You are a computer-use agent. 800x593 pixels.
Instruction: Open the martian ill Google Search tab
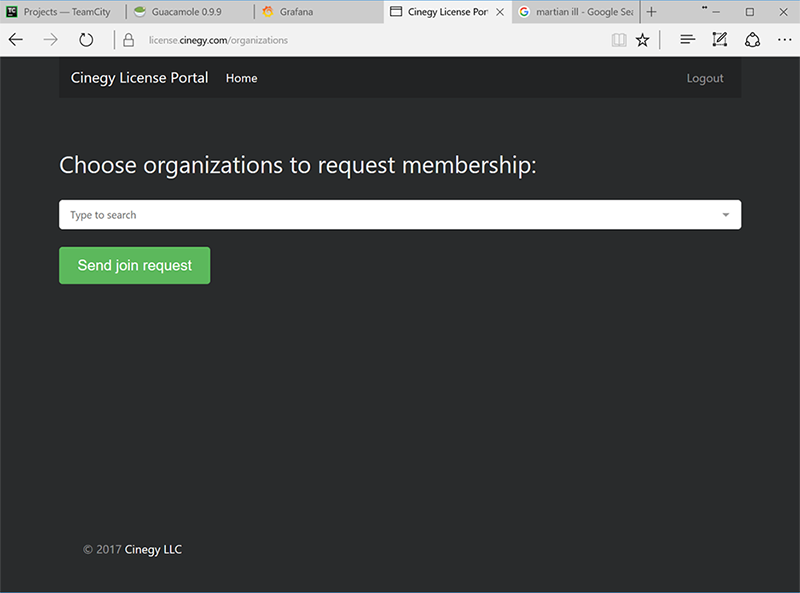[576, 12]
